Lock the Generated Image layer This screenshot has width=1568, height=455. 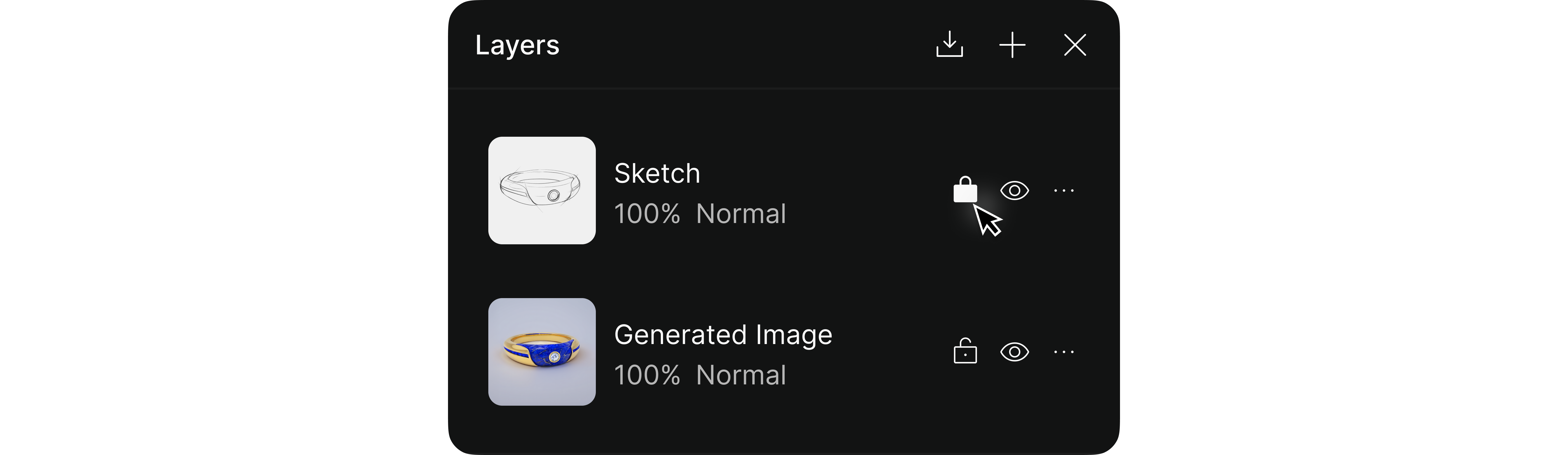click(x=965, y=351)
